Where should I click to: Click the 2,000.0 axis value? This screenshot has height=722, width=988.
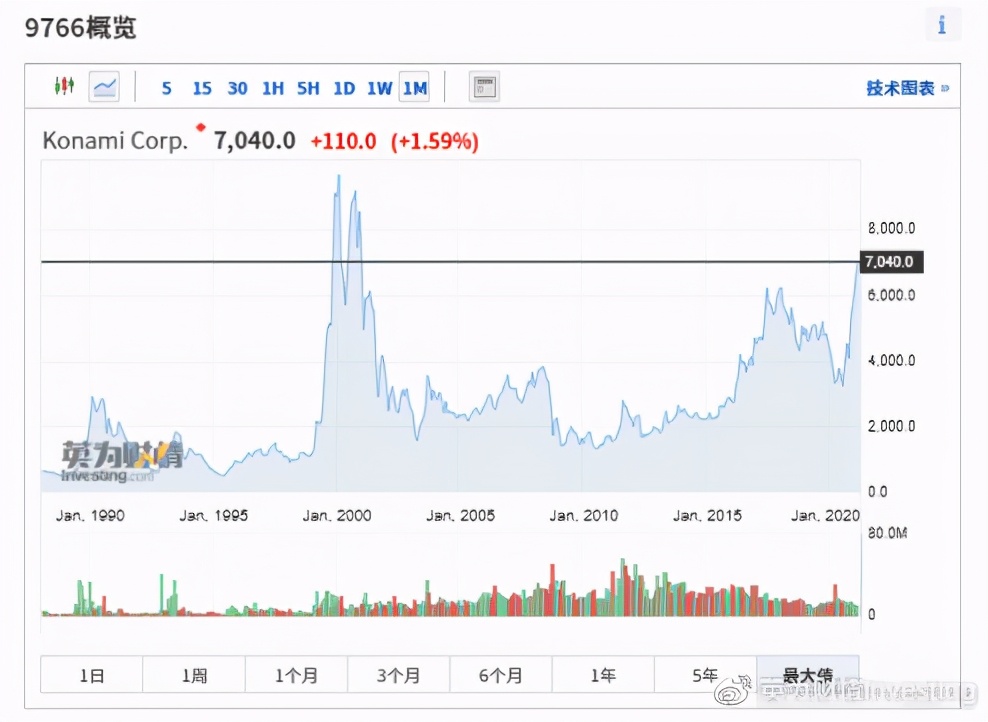[891, 427]
